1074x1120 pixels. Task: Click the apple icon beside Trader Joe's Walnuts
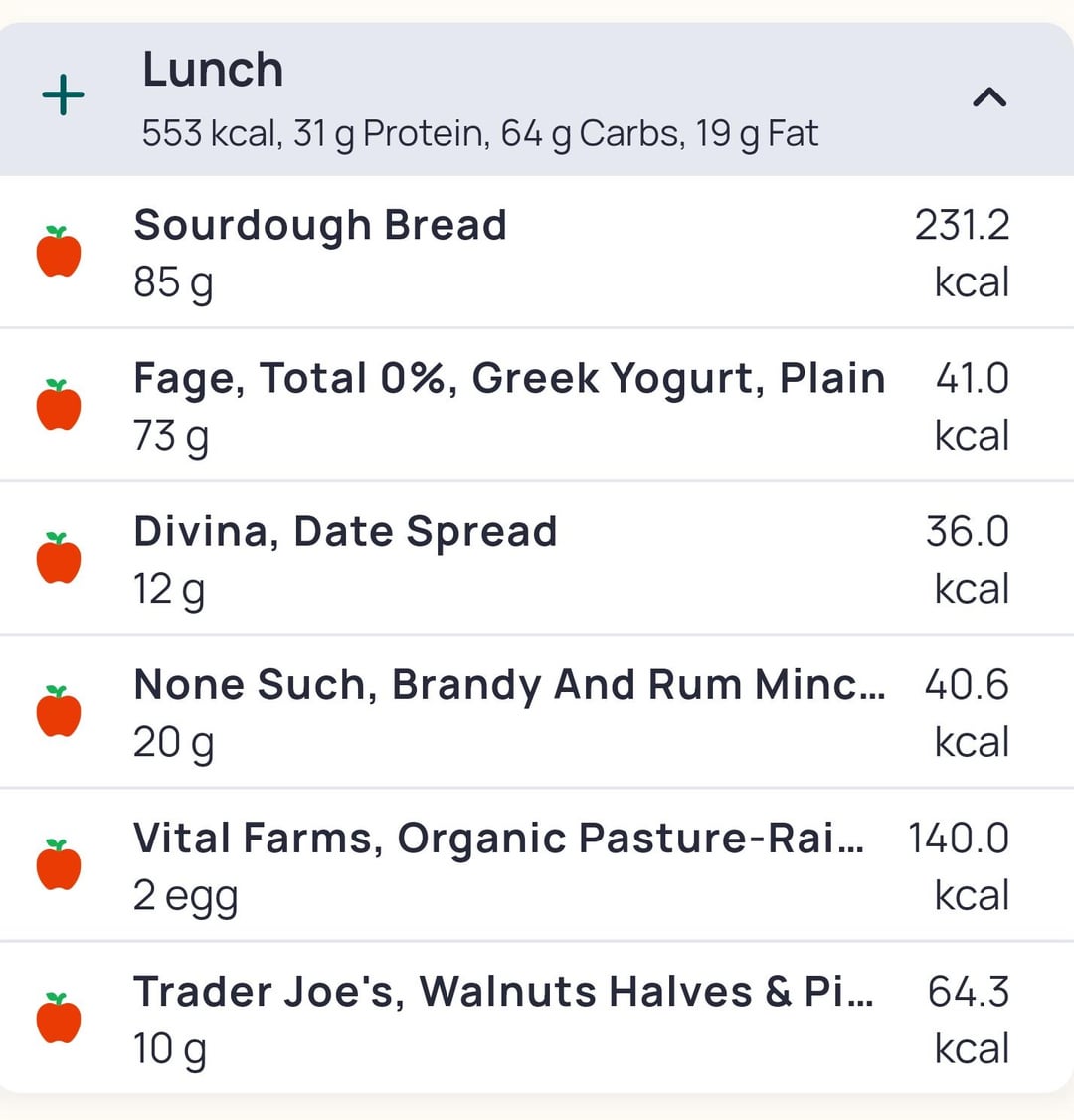59,1018
